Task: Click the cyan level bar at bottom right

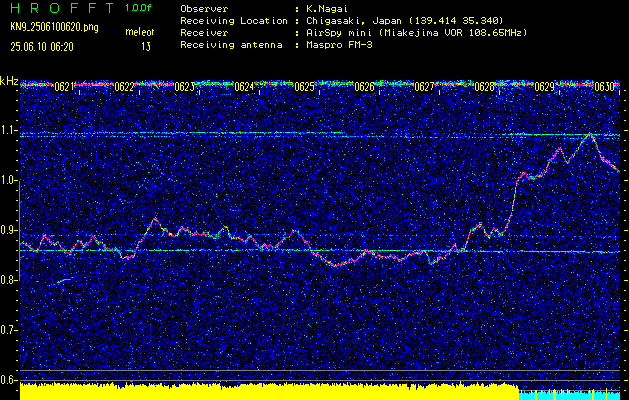Action: click(569, 394)
